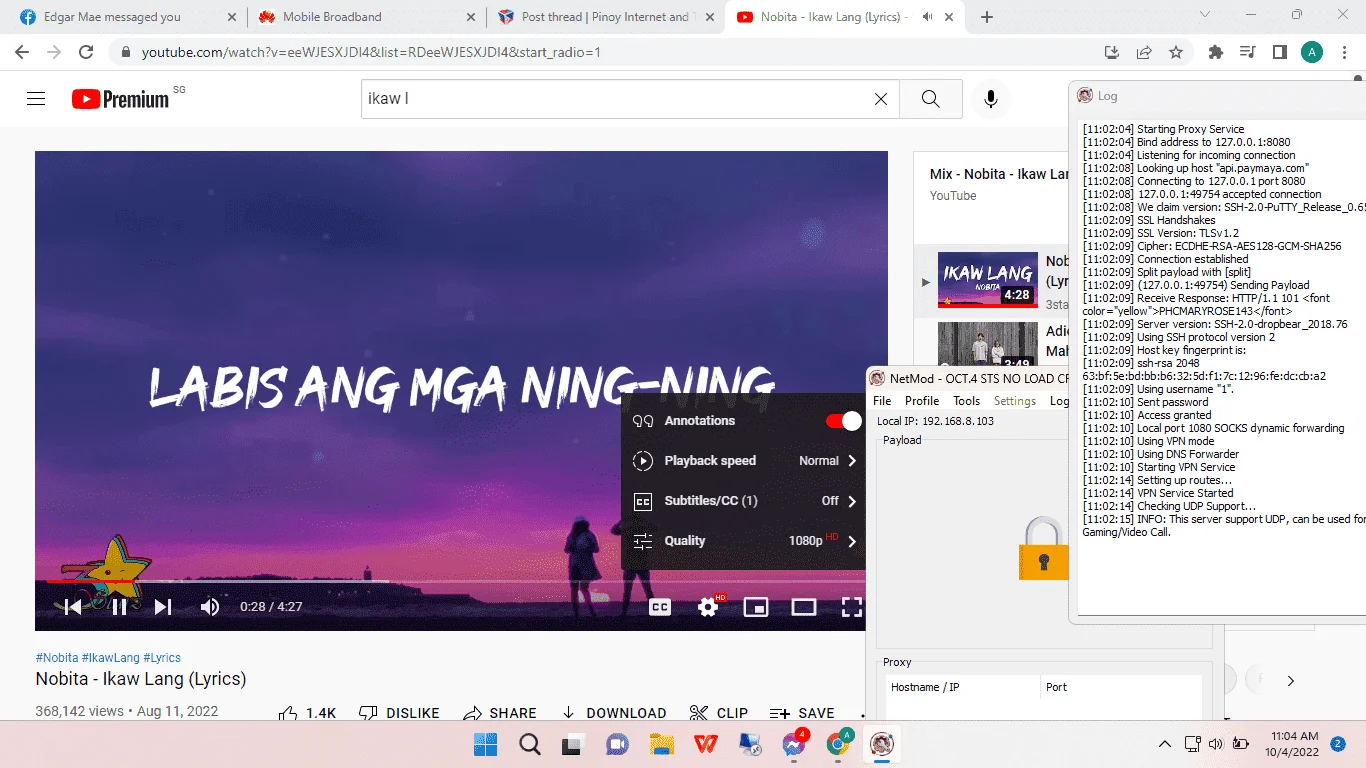Open the Windows Start menu
This screenshot has height=768, width=1366.
(x=486, y=745)
